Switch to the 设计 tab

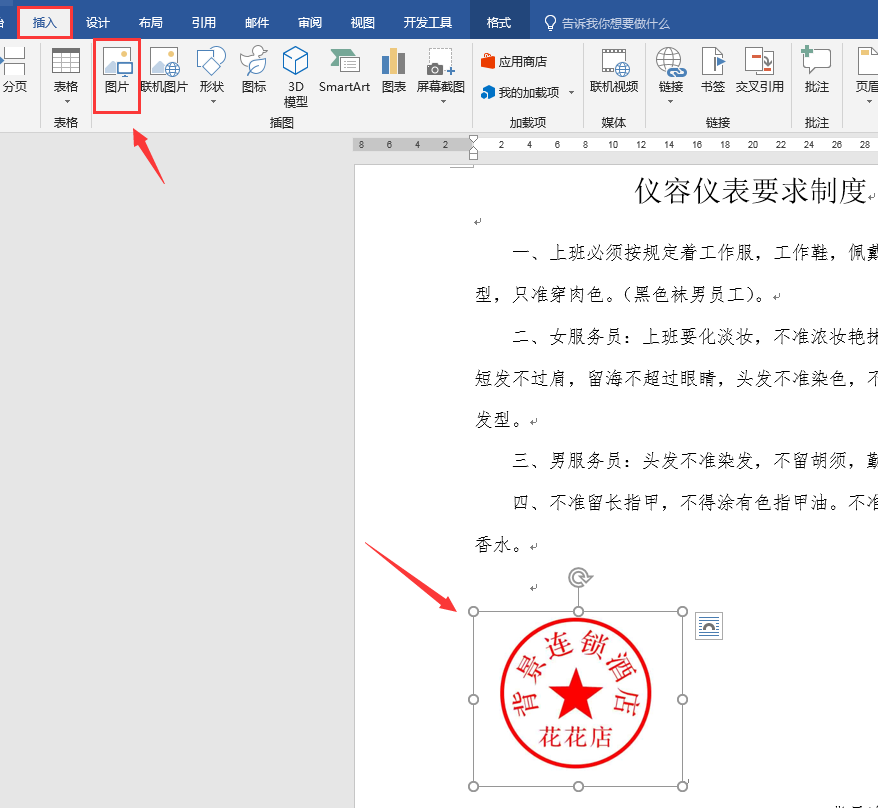(x=97, y=23)
